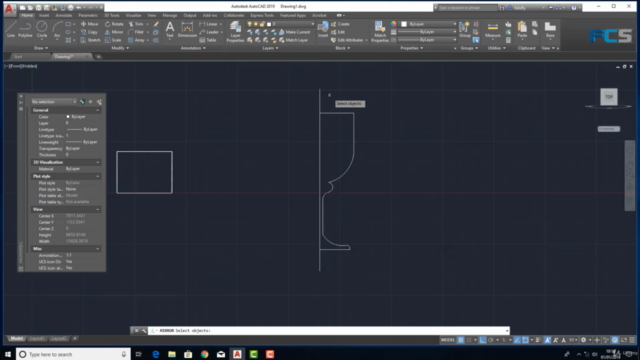Open Layer Properties manager

pyautogui.click(x=235, y=31)
